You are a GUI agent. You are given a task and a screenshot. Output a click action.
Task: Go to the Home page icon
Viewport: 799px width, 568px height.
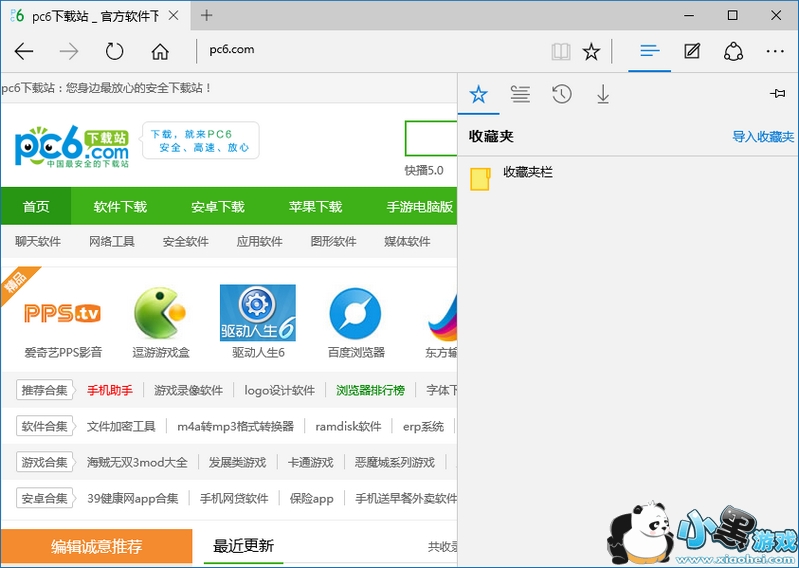[160, 51]
